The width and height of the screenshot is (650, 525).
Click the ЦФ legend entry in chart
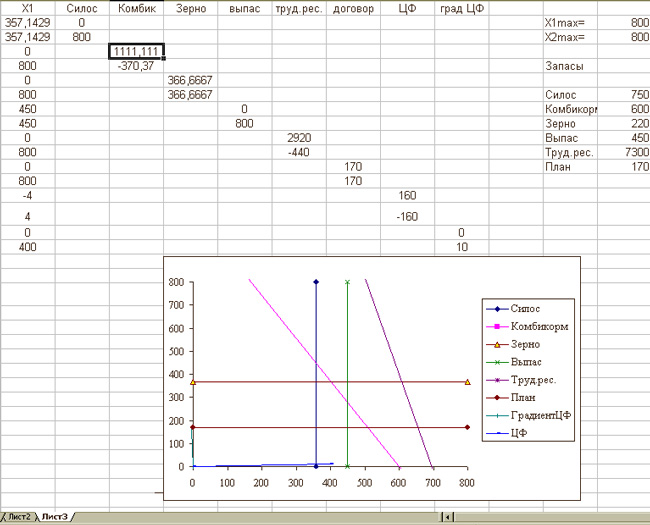[x=507, y=433]
